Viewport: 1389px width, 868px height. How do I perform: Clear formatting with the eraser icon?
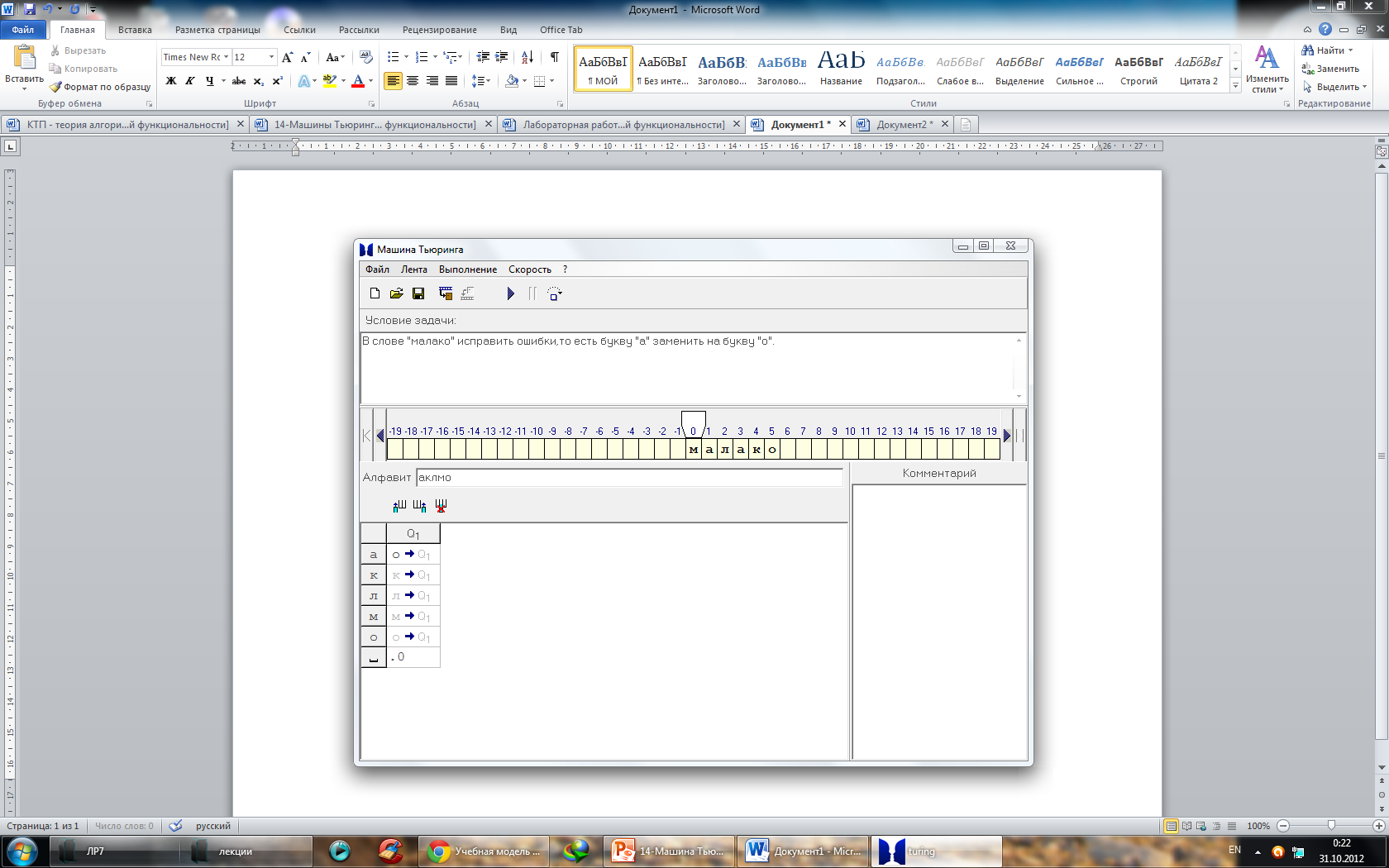[366, 57]
